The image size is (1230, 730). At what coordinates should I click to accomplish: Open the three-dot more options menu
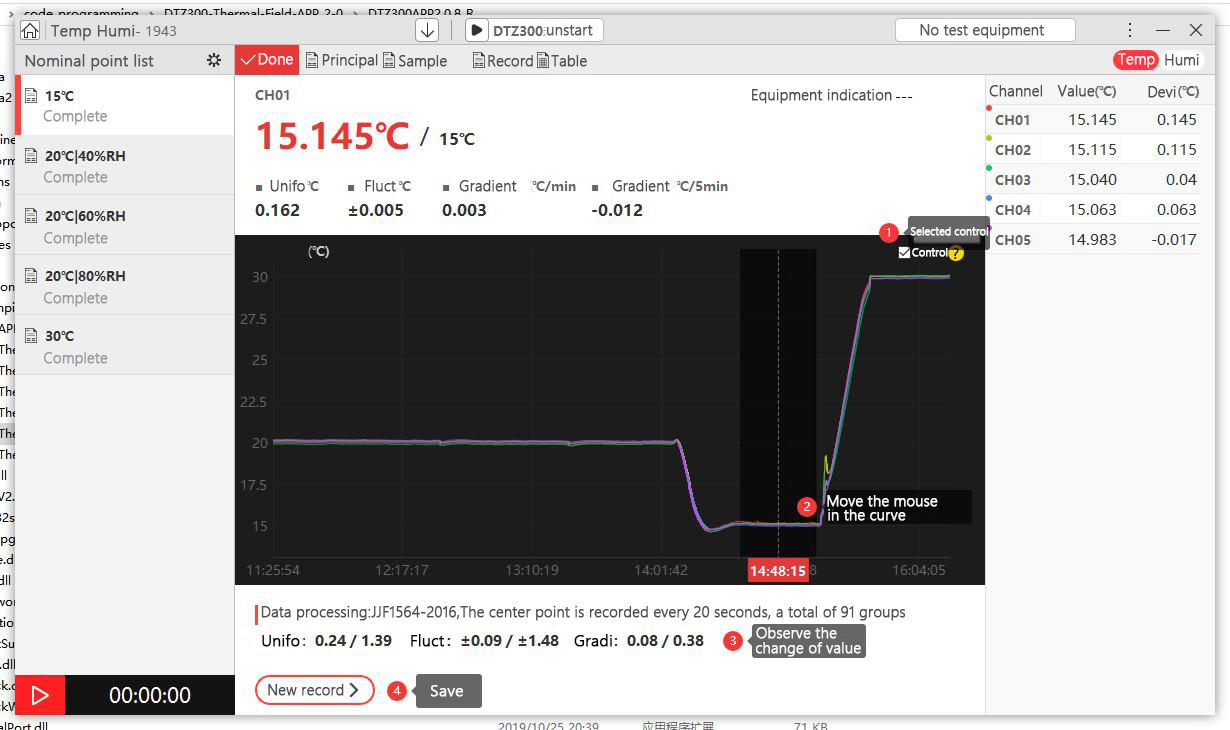pyautogui.click(x=1130, y=30)
